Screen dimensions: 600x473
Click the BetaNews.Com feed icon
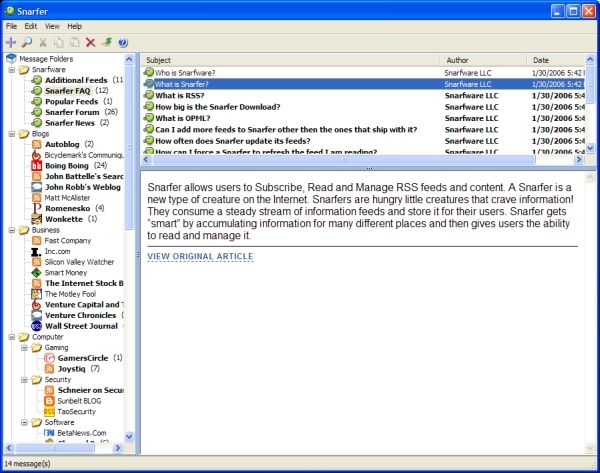point(49,433)
